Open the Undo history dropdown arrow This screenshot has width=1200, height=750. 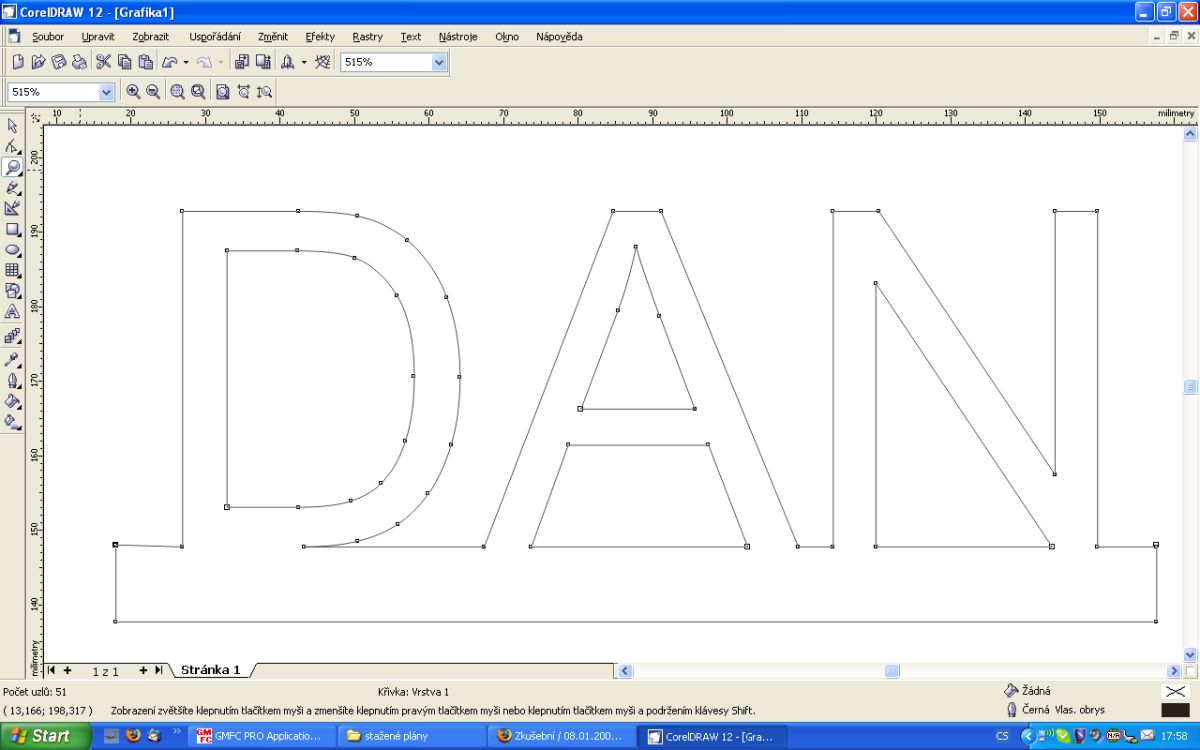186,62
